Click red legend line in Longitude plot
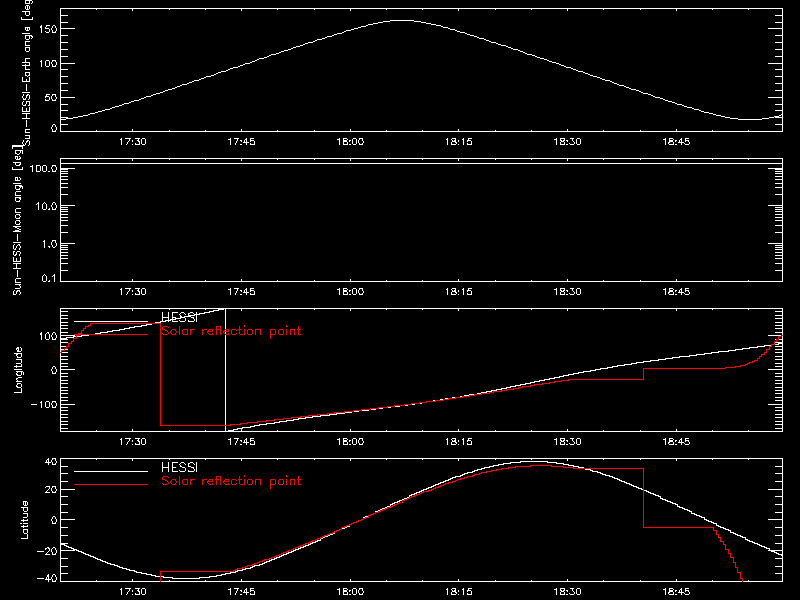The image size is (800, 600). coord(111,334)
